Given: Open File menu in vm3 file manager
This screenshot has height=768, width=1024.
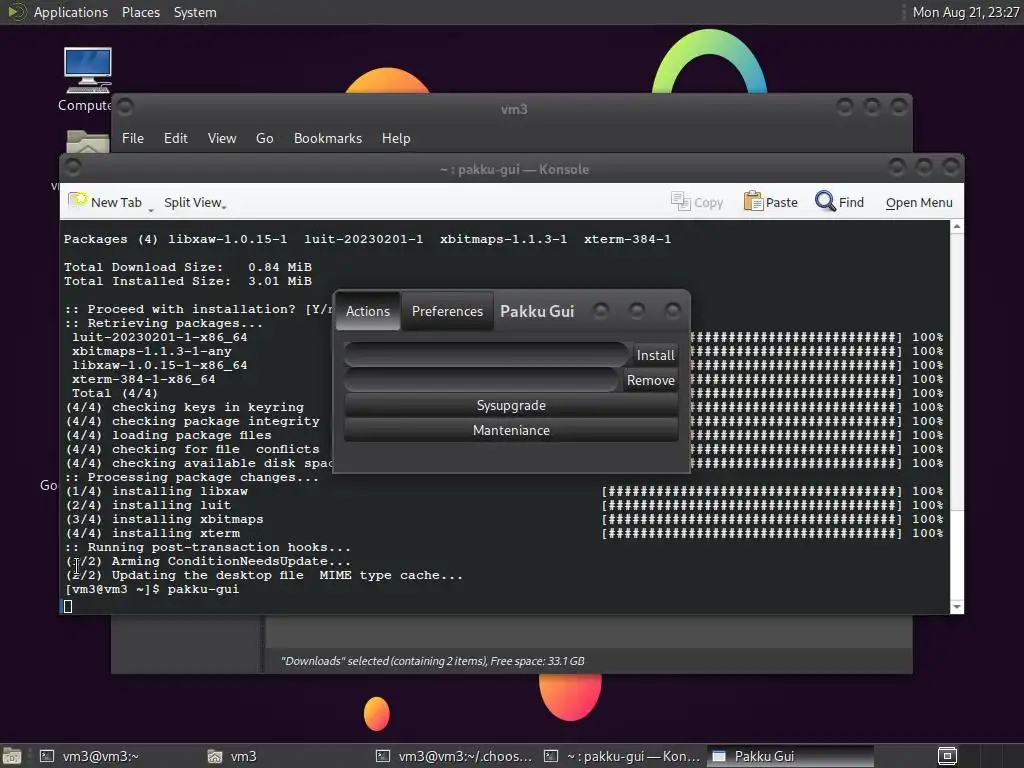Looking at the screenshot, I should pyautogui.click(x=133, y=138).
